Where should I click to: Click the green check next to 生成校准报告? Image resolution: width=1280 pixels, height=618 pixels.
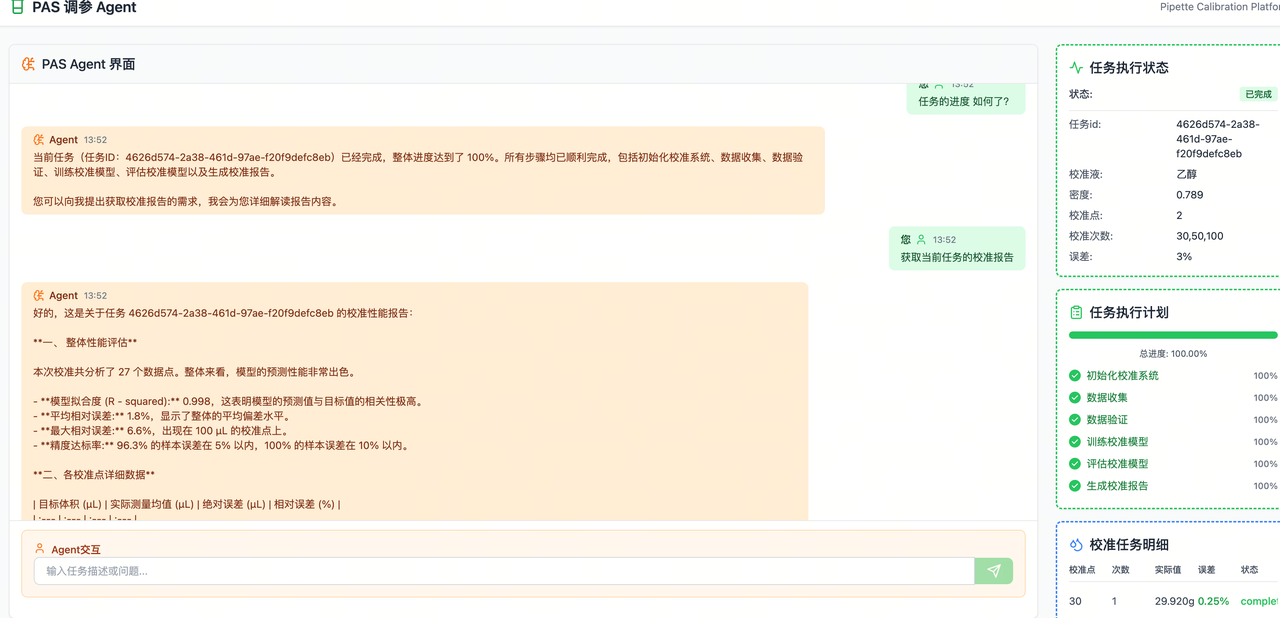1075,486
